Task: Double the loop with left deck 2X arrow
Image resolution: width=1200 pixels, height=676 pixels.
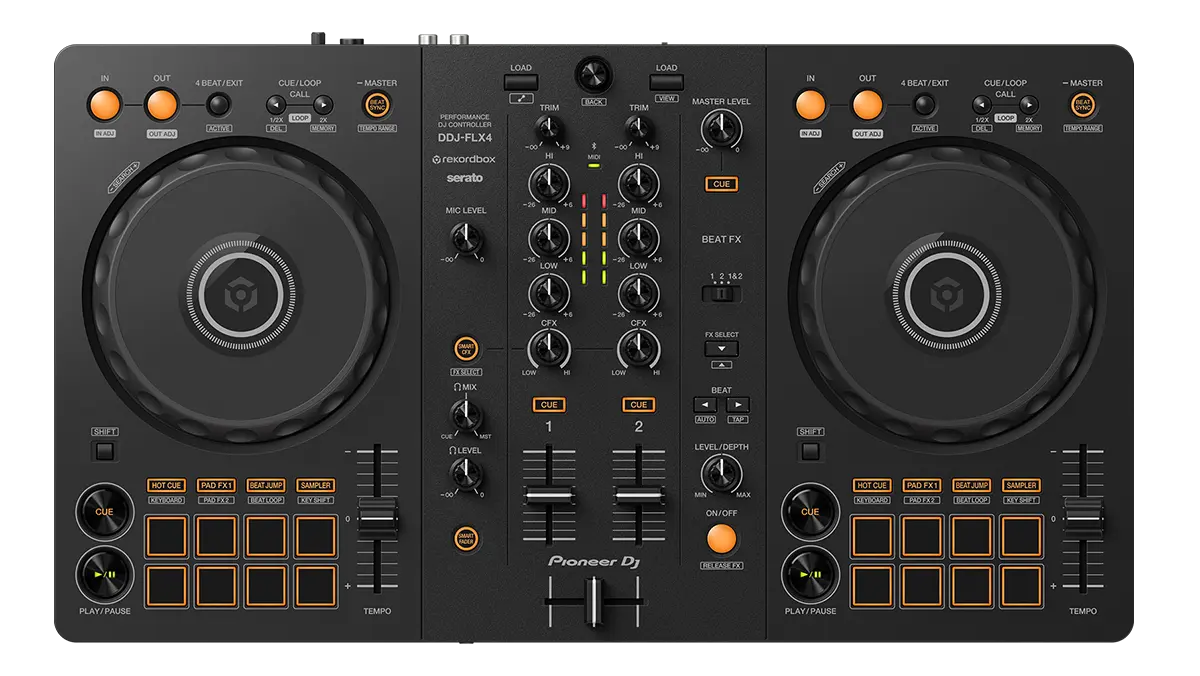Action: 322,104
